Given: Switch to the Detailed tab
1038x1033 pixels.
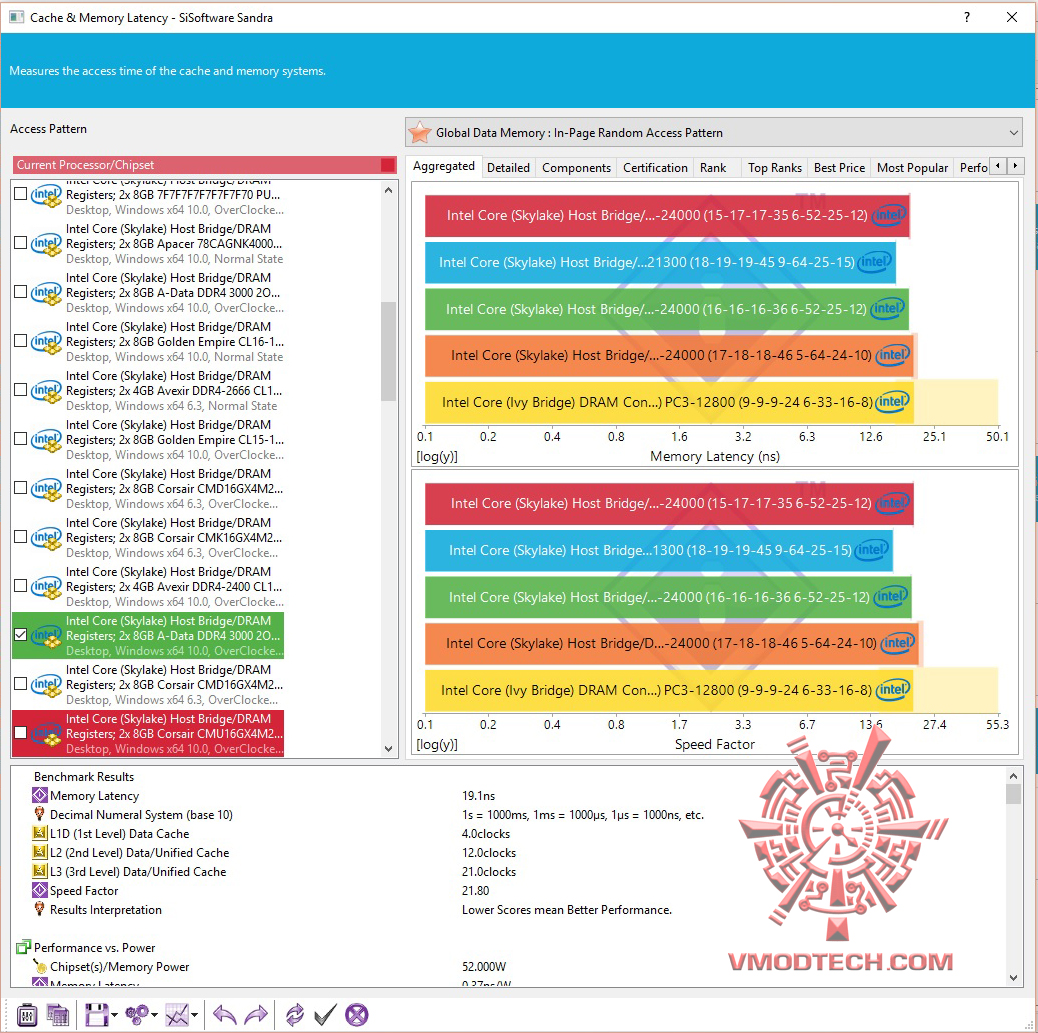Looking at the screenshot, I should point(508,168).
